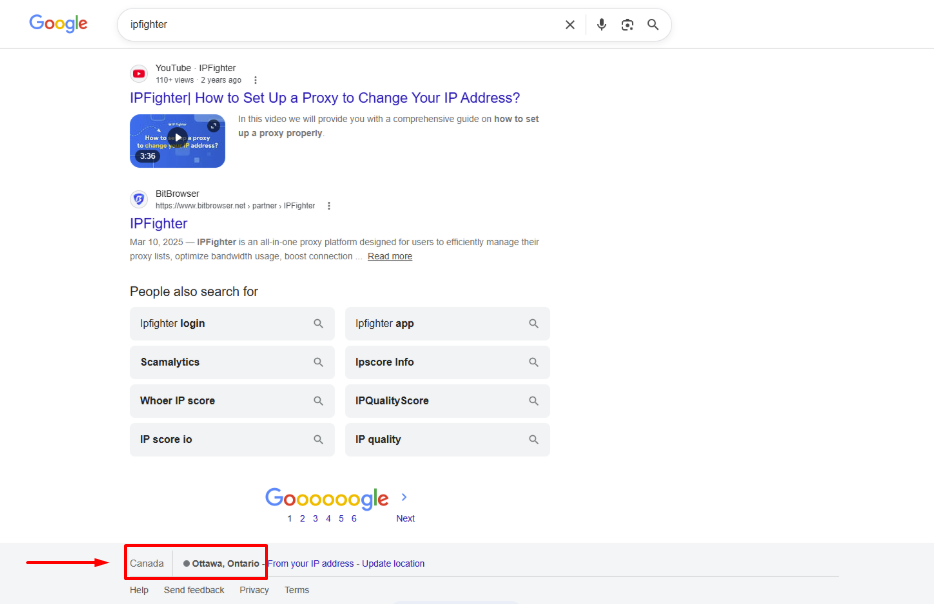Play the proxy setup video thumbnail
Image resolution: width=934 pixels, height=604 pixels.
point(178,141)
